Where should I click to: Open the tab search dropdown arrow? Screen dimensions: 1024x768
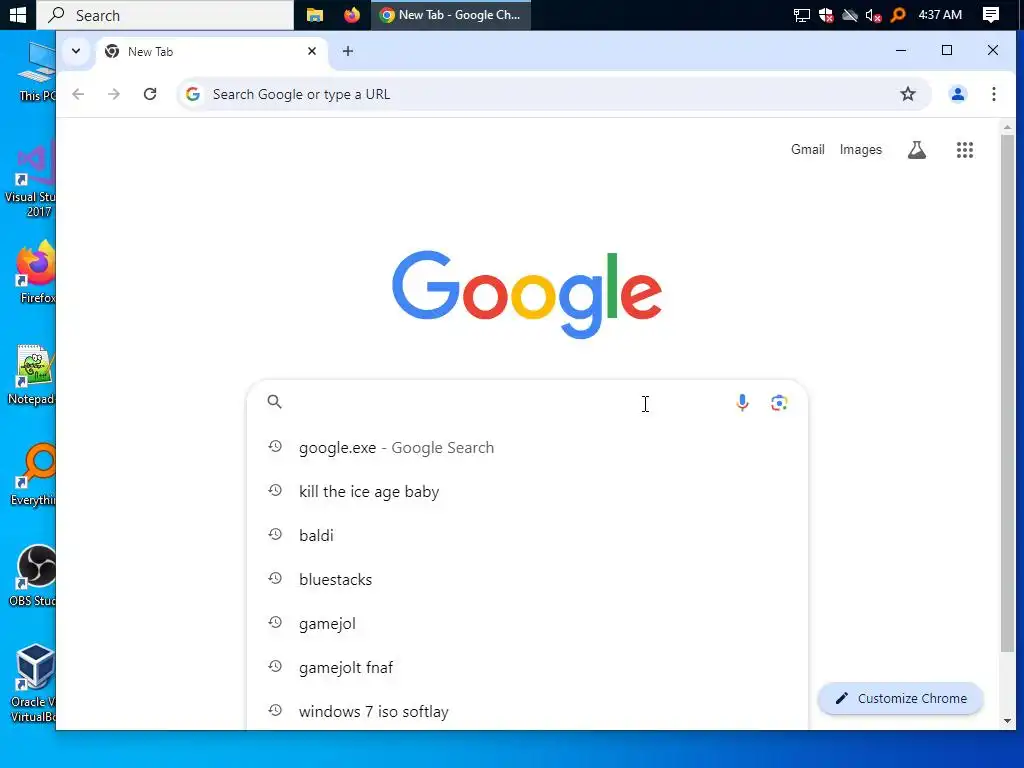tap(76, 51)
